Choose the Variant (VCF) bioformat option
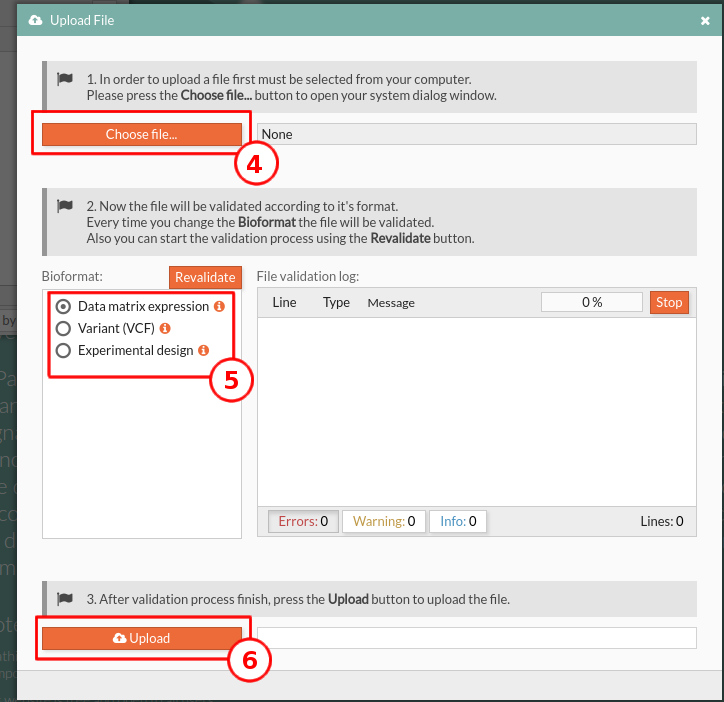Image resolution: width=724 pixels, height=702 pixels. tap(64, 328)
